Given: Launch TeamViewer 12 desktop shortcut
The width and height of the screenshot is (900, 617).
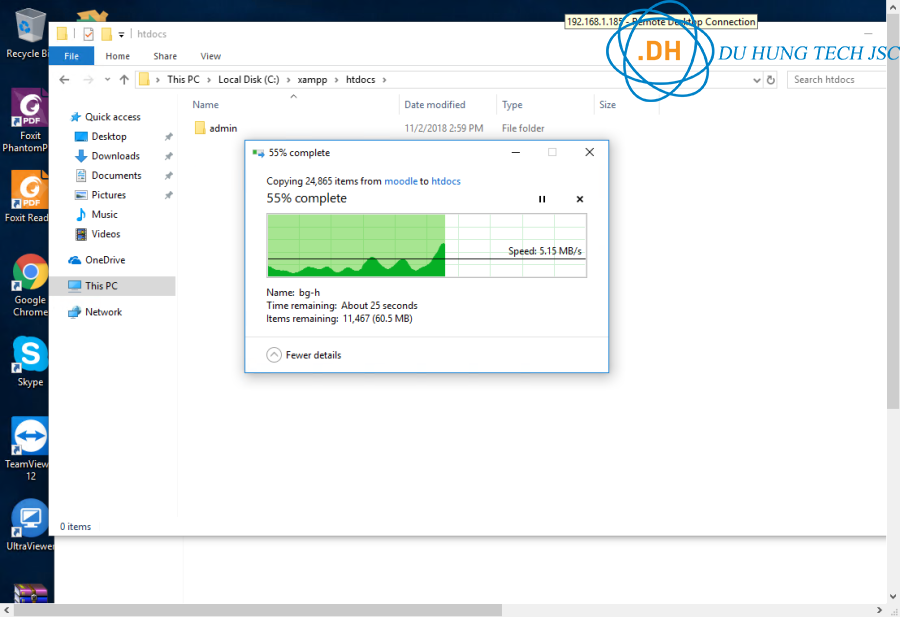Looking at the screenshot, I should 30,438.
